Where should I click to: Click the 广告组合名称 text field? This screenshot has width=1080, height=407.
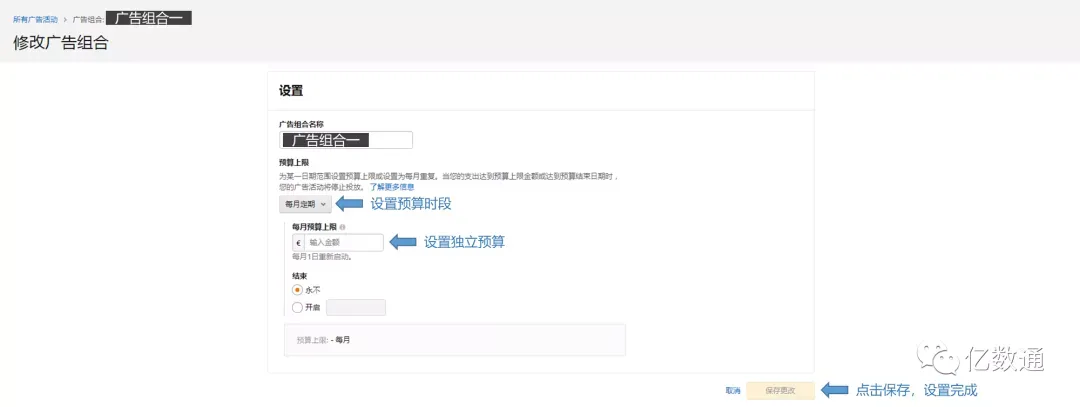click(x=346, y=140)
